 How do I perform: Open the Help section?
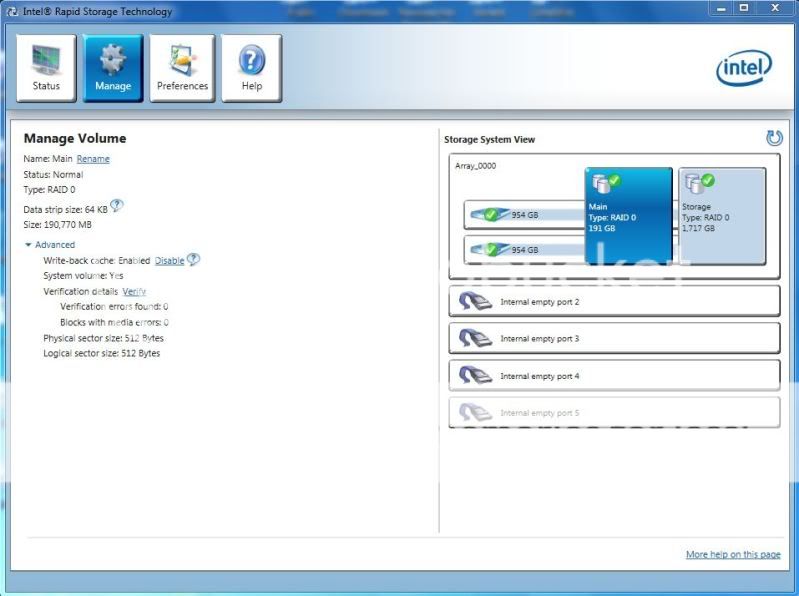point(251,68)
